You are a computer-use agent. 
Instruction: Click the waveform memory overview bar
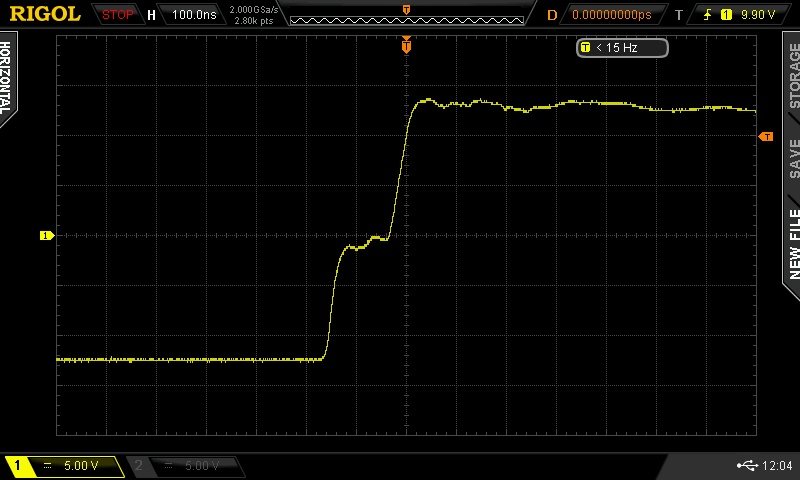click(x=407, y=20)
